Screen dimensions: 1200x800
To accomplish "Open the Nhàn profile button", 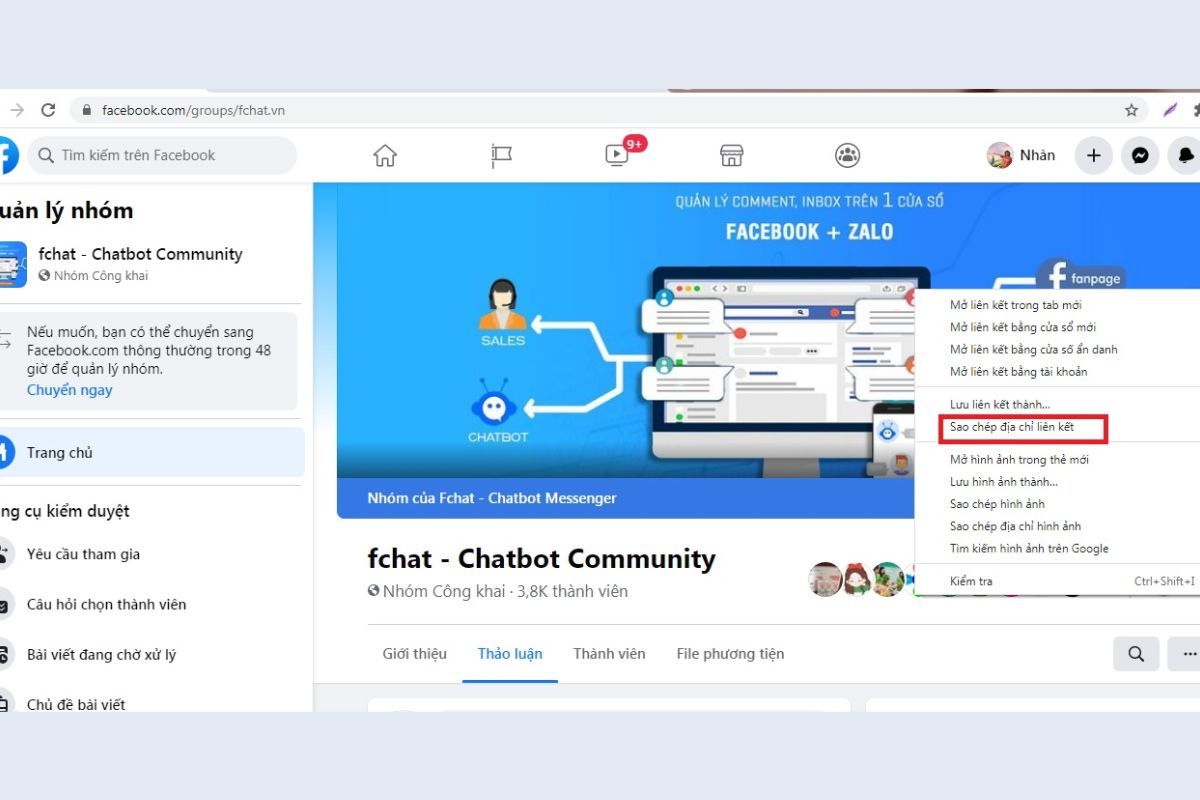I will click(1021, 155).
